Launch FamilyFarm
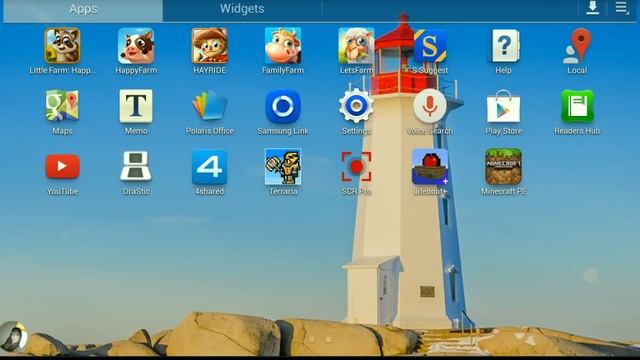This screenshot has width=640, height=360. (283, 45)
